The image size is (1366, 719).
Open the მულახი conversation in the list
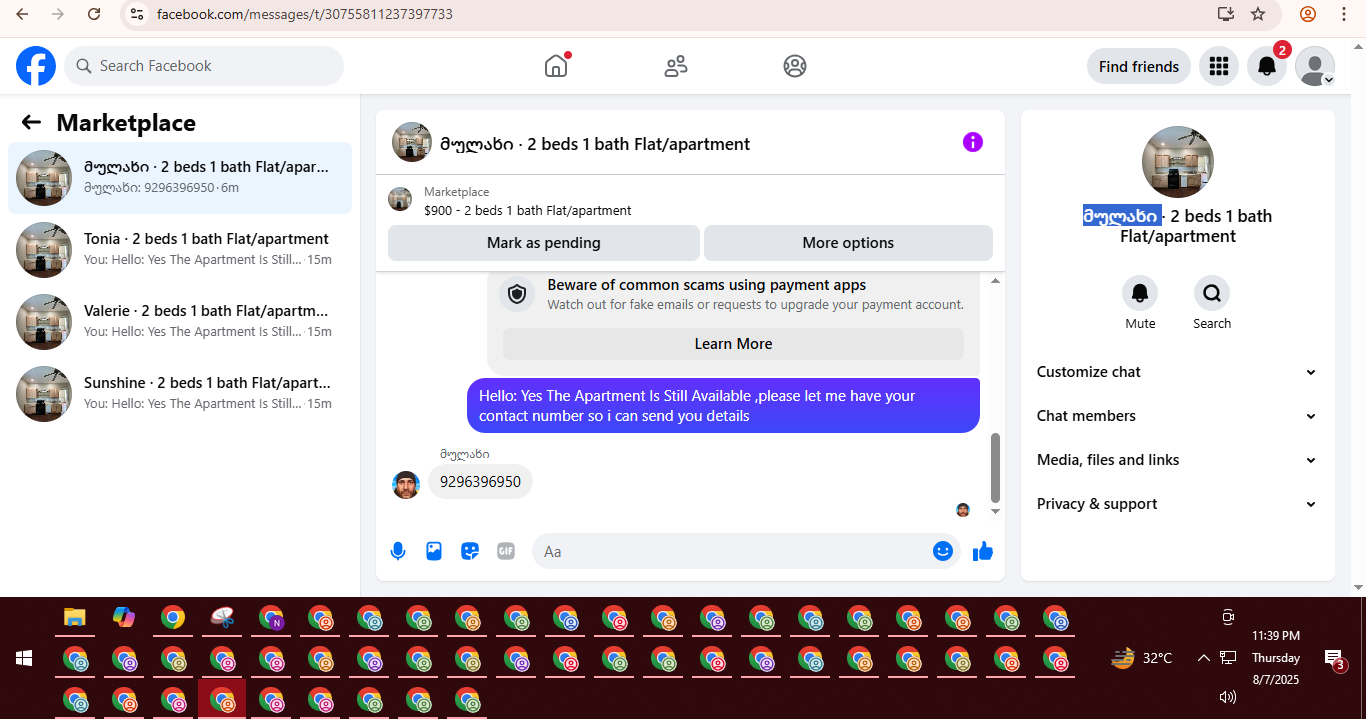pos(180,178)
